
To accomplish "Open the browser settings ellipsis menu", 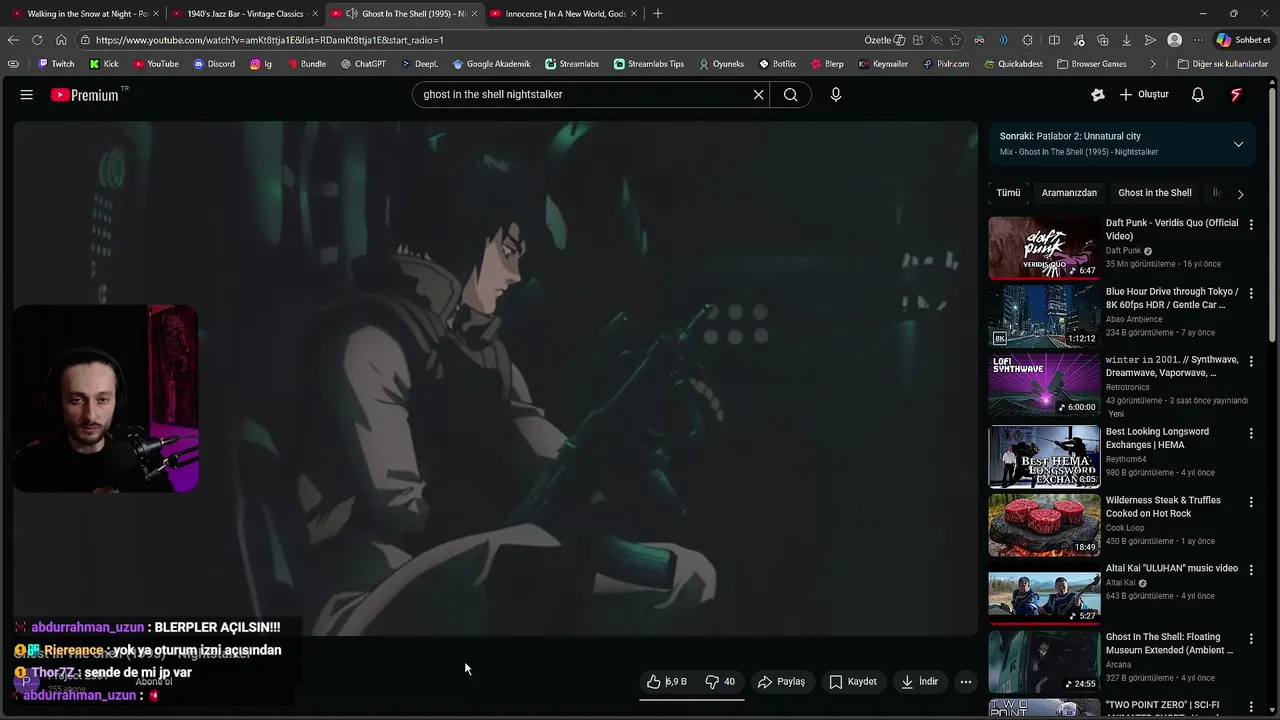I will coord(1198,40).
